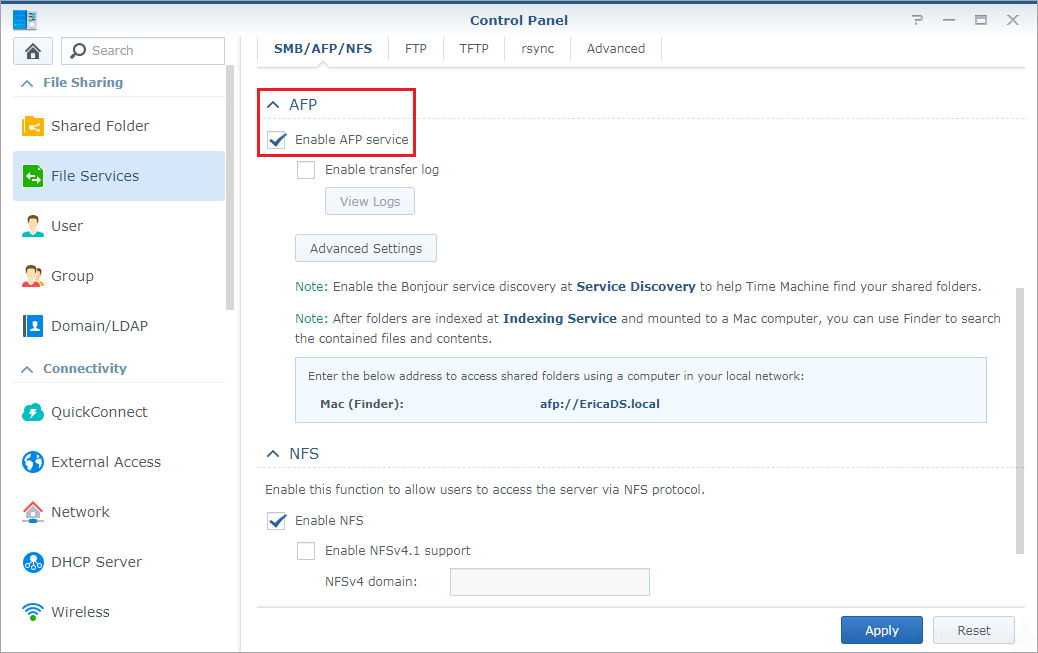The width and height of the screenshot is (1038, 653).
Task: Click the View Logs button
Action: [x=370, y=201]
